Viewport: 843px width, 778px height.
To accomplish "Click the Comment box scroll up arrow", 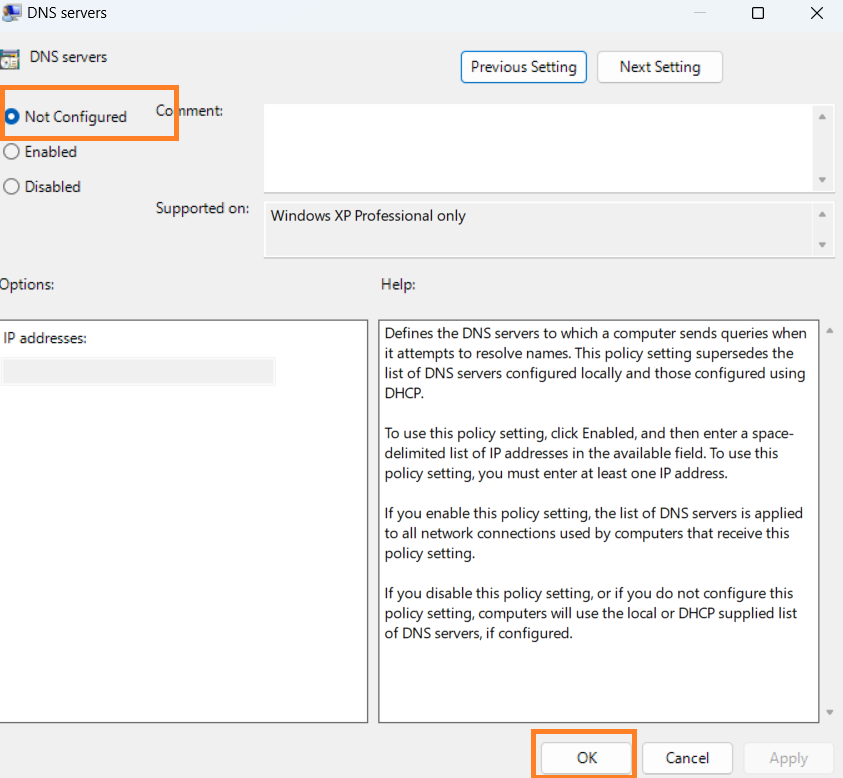I will pyautogui.click(x=822, y=117).
